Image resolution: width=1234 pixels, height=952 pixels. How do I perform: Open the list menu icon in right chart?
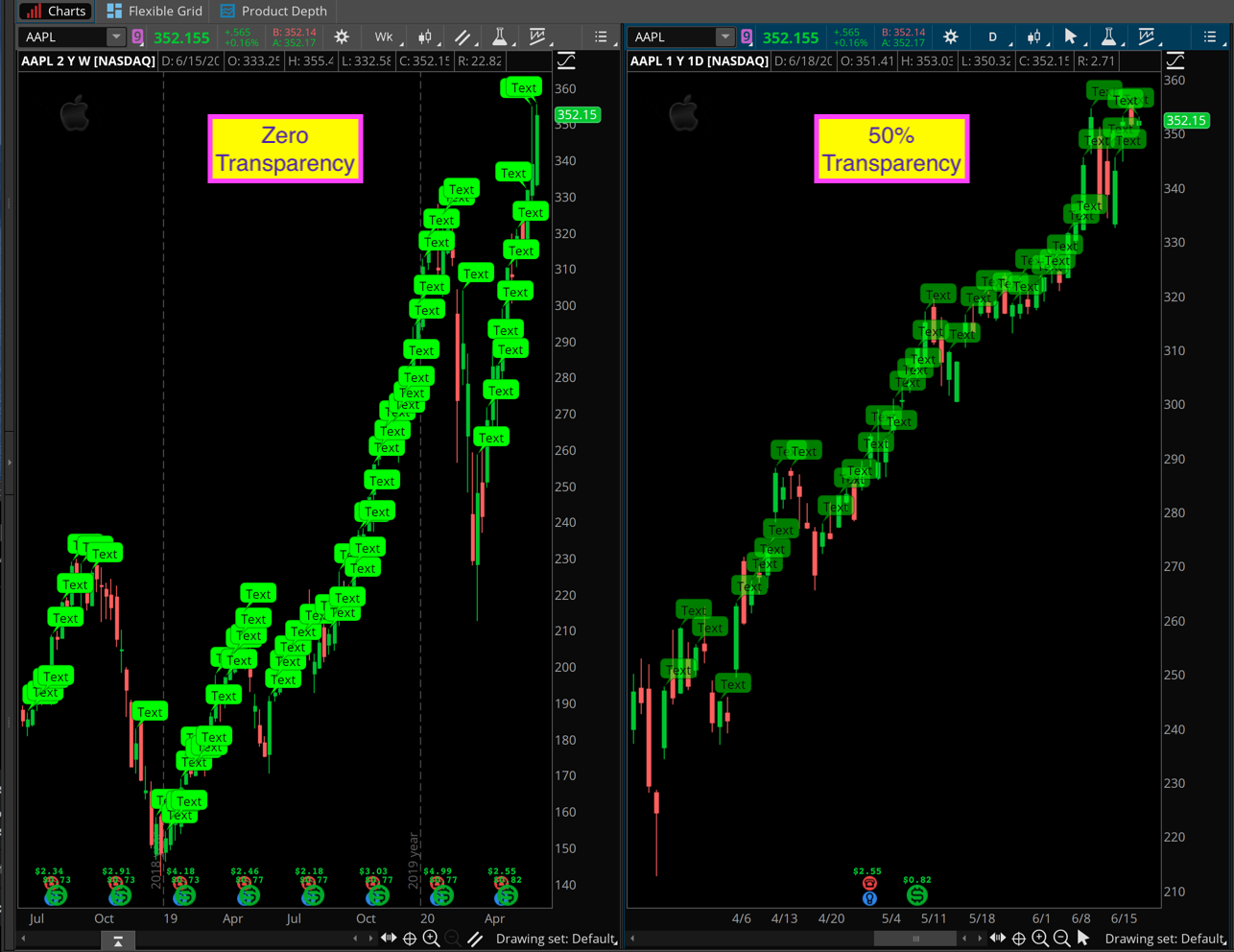pos(1210,37)
